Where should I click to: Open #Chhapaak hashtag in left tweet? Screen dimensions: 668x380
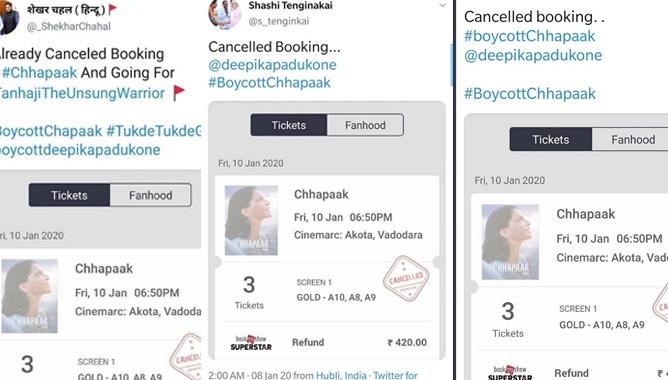pyautogui.click(x=39, y=72)
